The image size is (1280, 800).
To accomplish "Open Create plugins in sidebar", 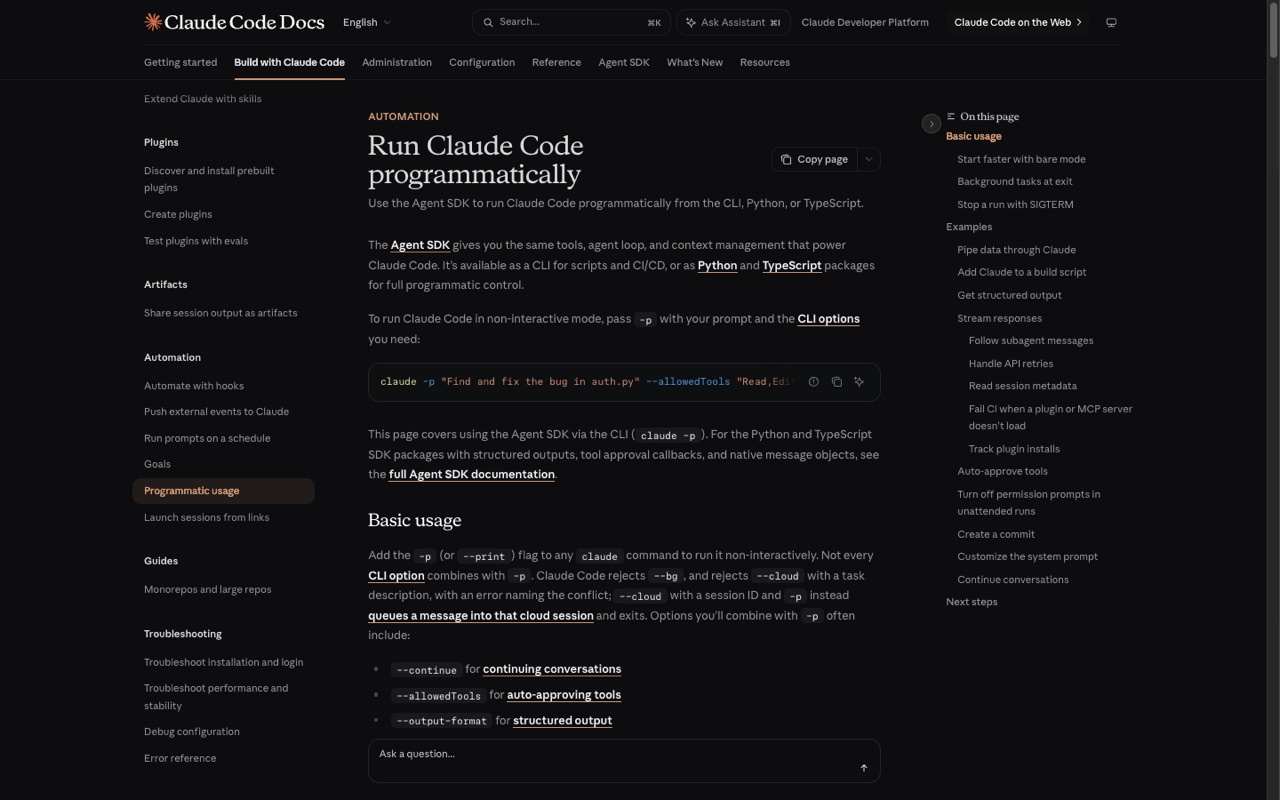I will pyautogui.click(x=178, y=214).
